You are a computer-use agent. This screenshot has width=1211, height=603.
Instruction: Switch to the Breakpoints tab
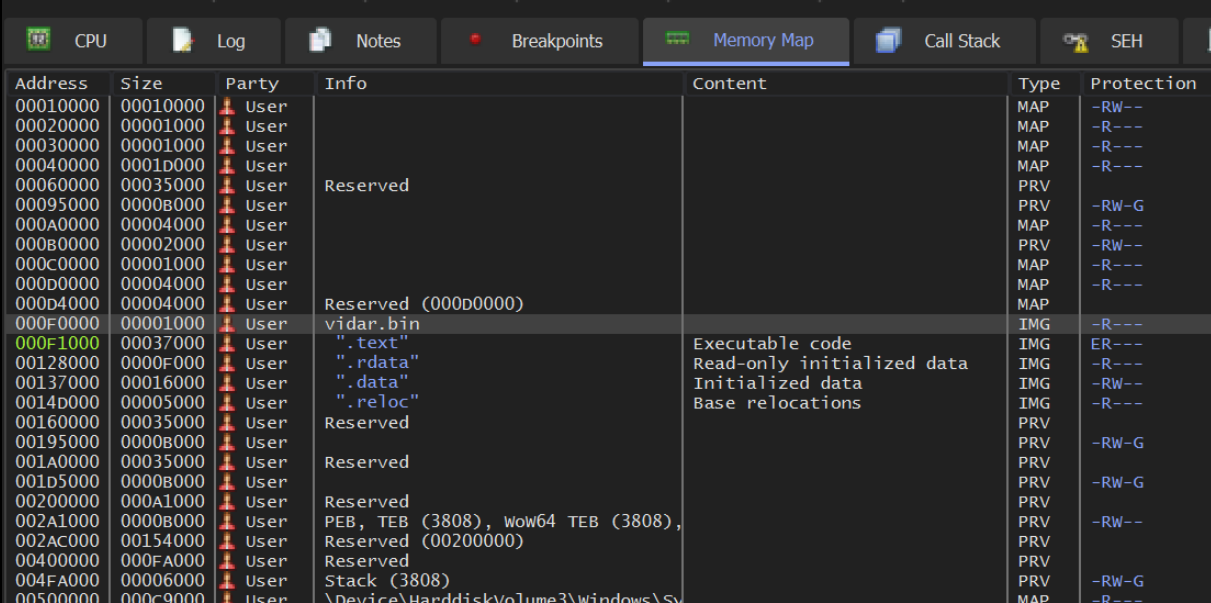(x=556, y=41)
